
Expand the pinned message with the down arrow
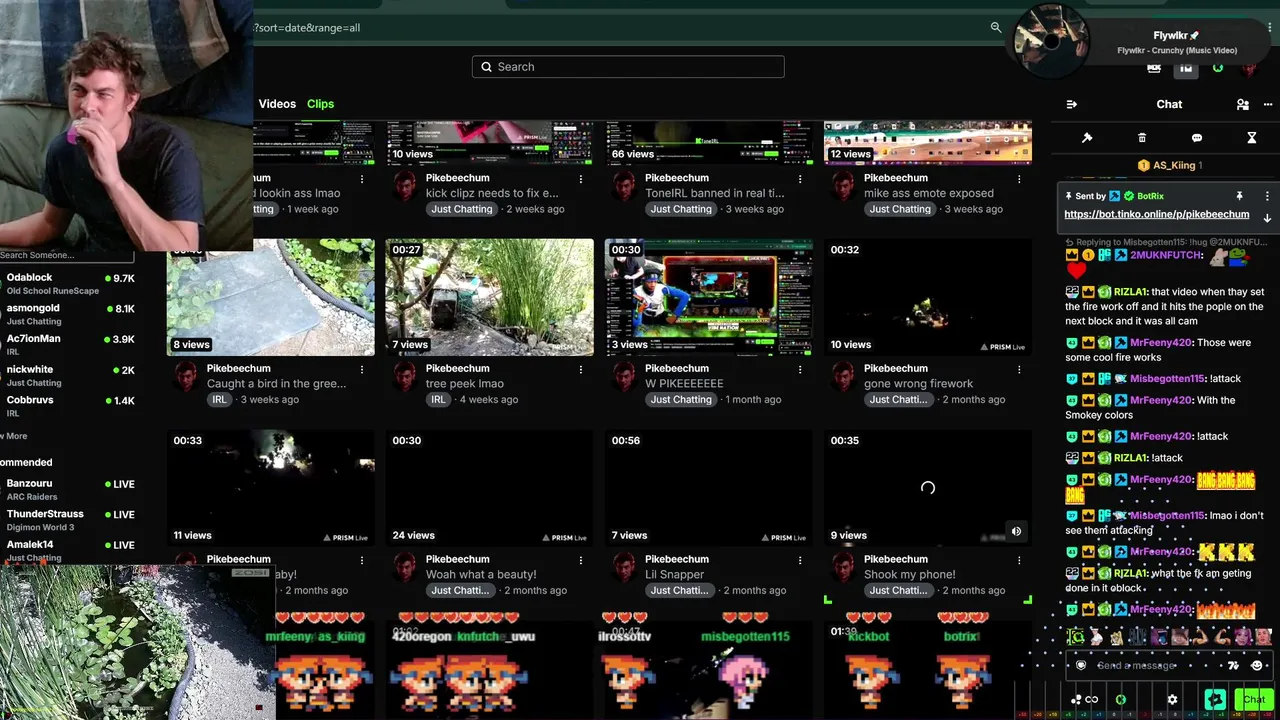[x=1267, y=218]
